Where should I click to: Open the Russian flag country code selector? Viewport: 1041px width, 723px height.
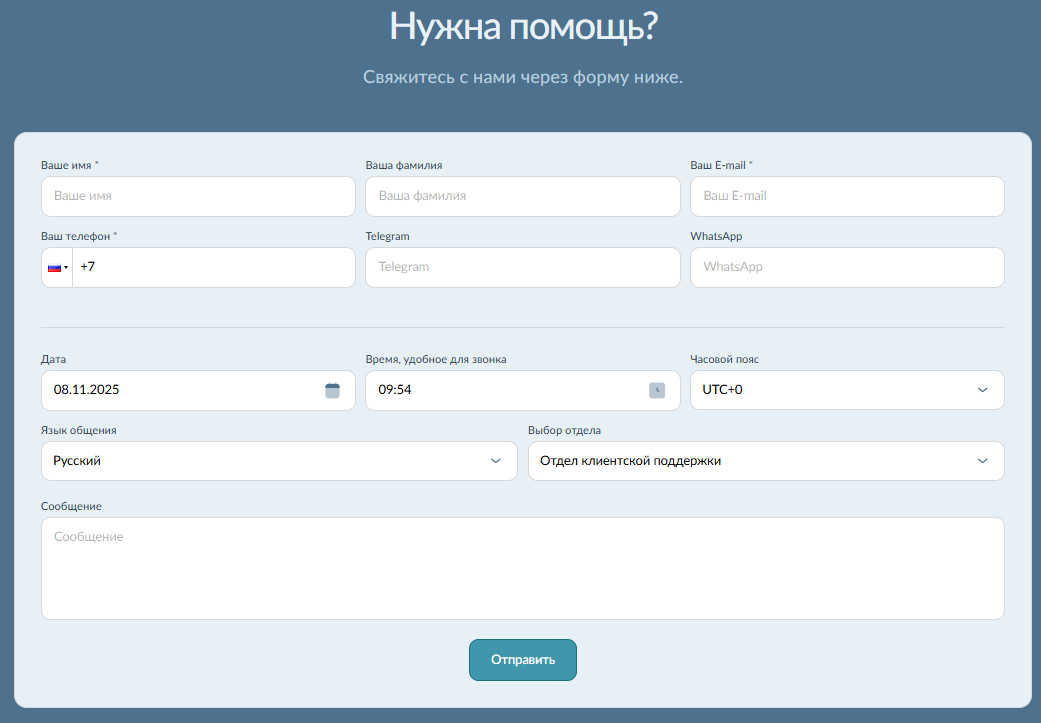[x=57, y=268]
